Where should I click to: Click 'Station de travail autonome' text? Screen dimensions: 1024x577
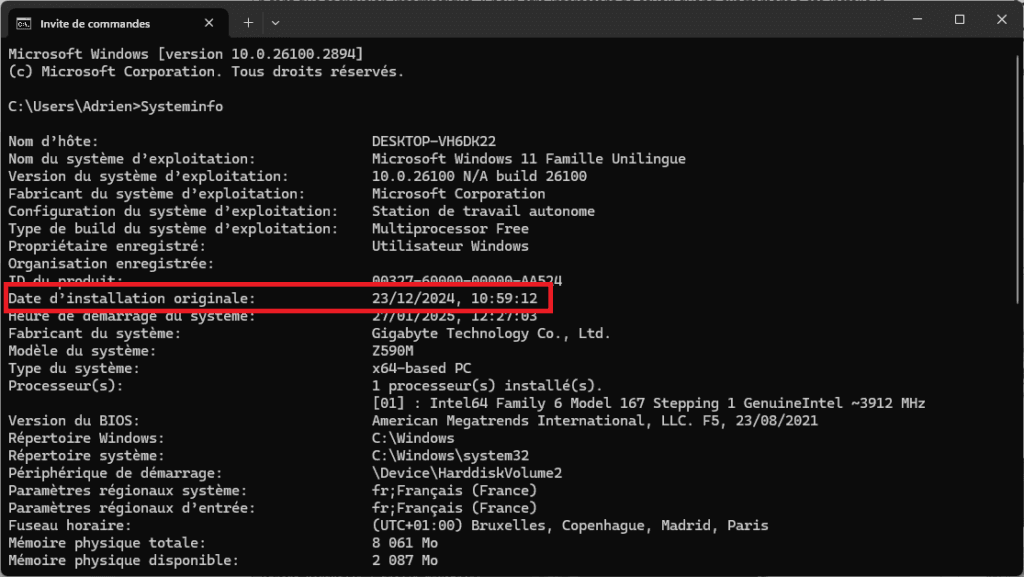click(483, 211)
